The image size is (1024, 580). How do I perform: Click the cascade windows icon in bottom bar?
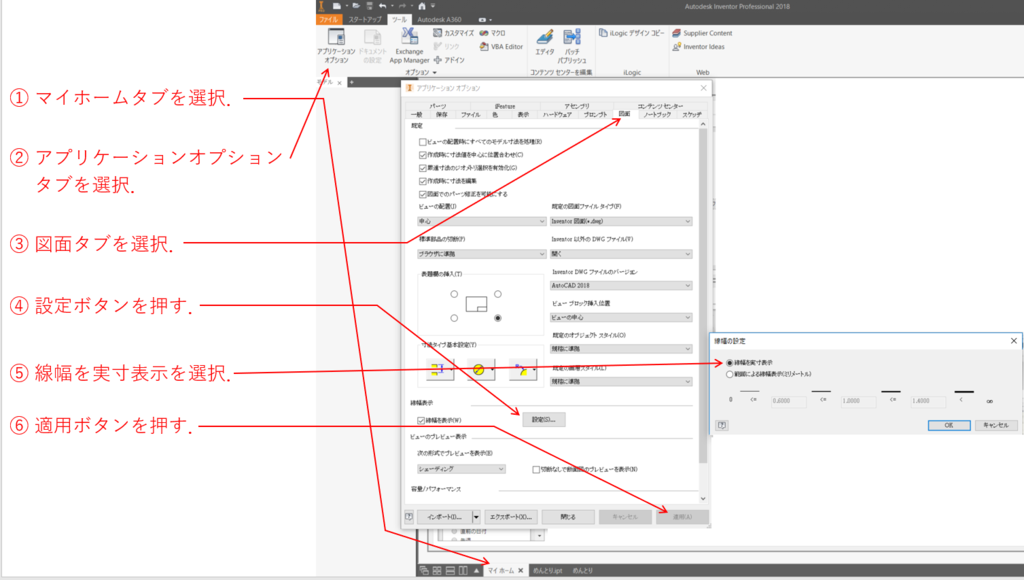click(424, 570)
